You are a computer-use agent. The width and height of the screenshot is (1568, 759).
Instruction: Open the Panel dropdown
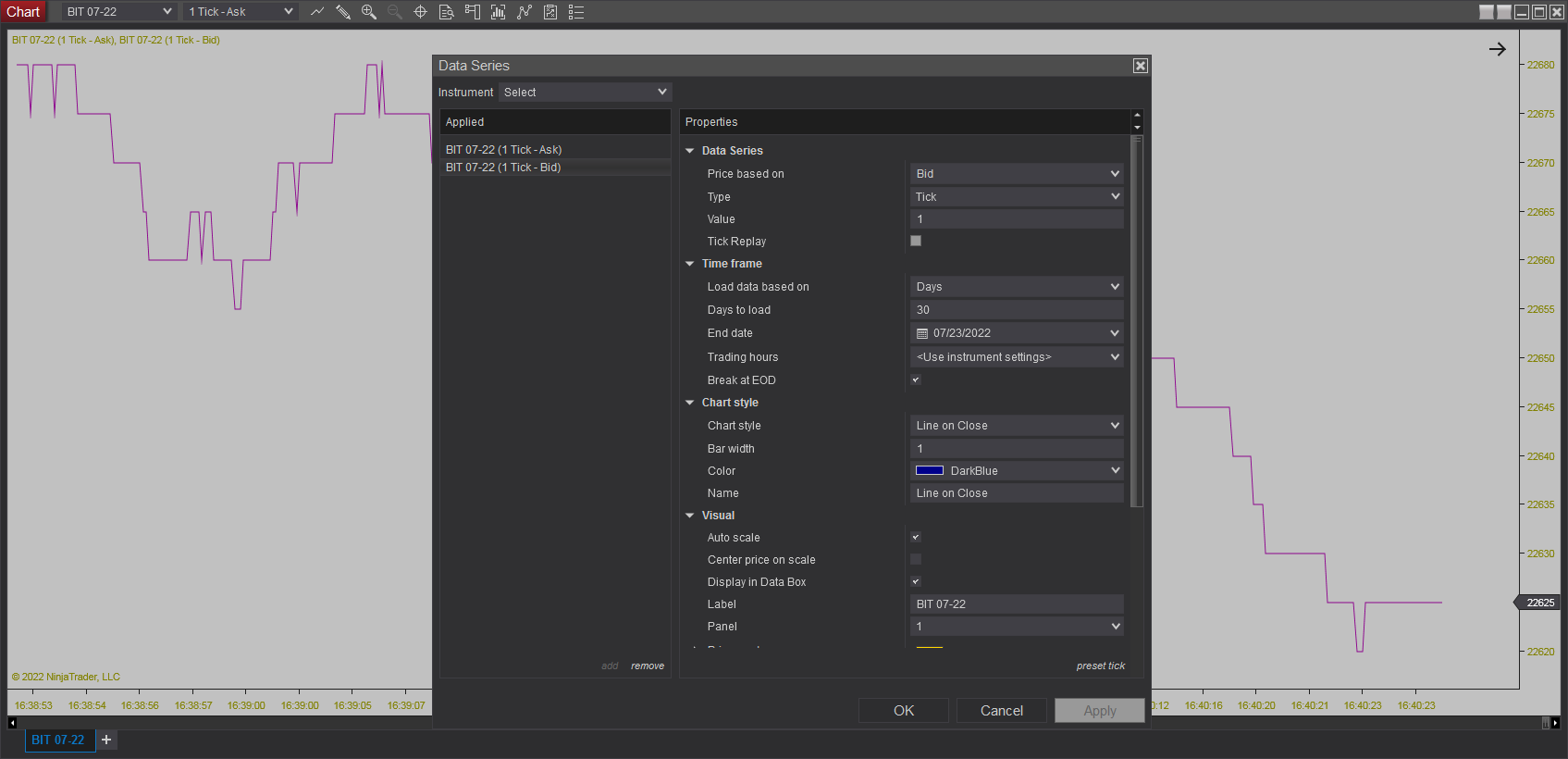[1017, 626]
